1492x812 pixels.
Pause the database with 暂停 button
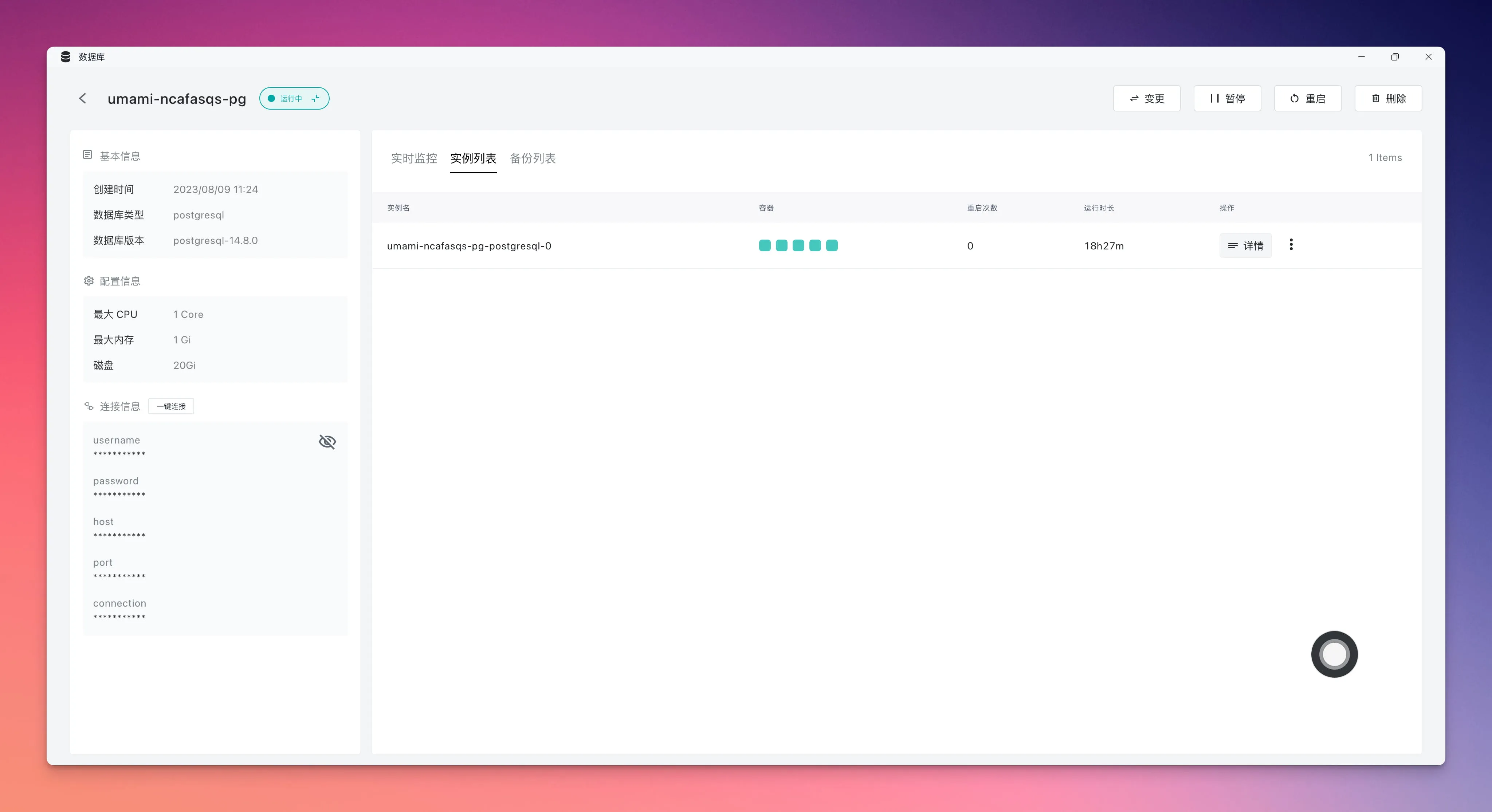[x=1227, y=98]
